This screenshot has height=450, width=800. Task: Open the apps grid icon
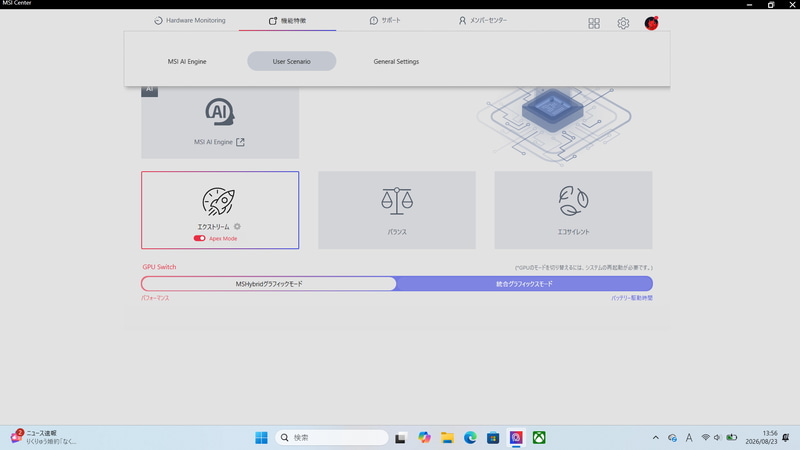[x=594, y=23]
